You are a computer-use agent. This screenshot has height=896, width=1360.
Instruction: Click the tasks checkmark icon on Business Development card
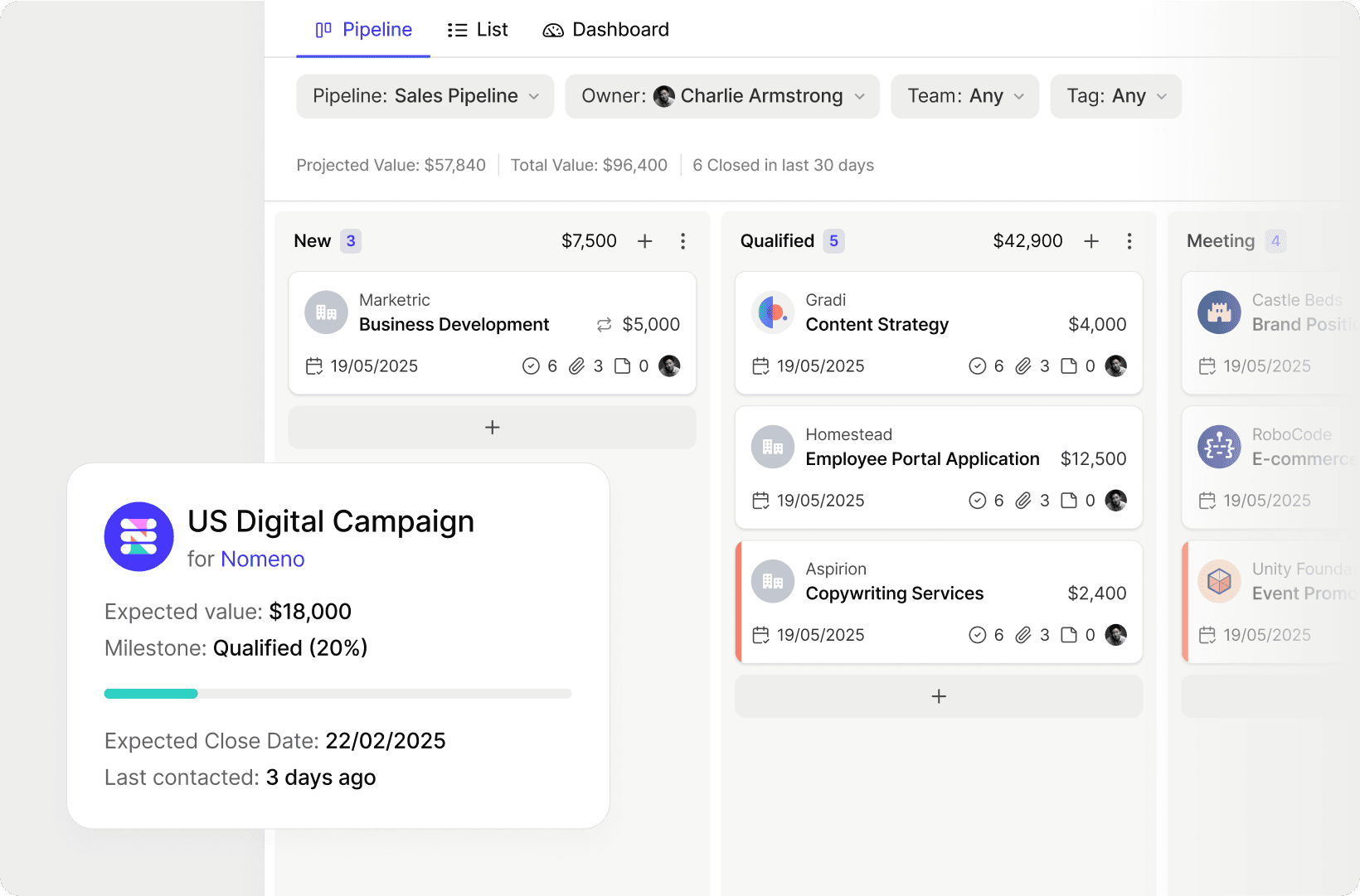531,366
